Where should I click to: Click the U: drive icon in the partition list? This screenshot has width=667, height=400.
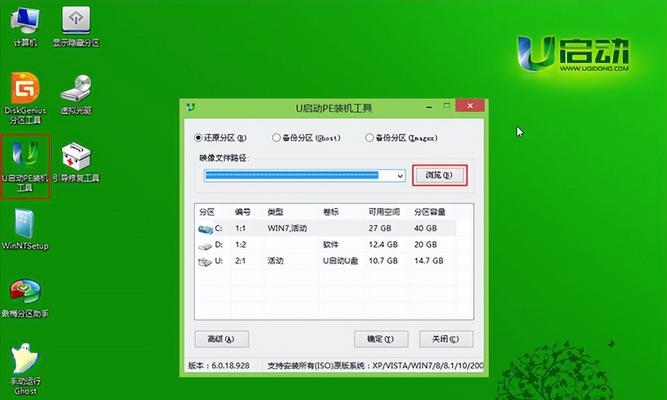coord(205,262)
